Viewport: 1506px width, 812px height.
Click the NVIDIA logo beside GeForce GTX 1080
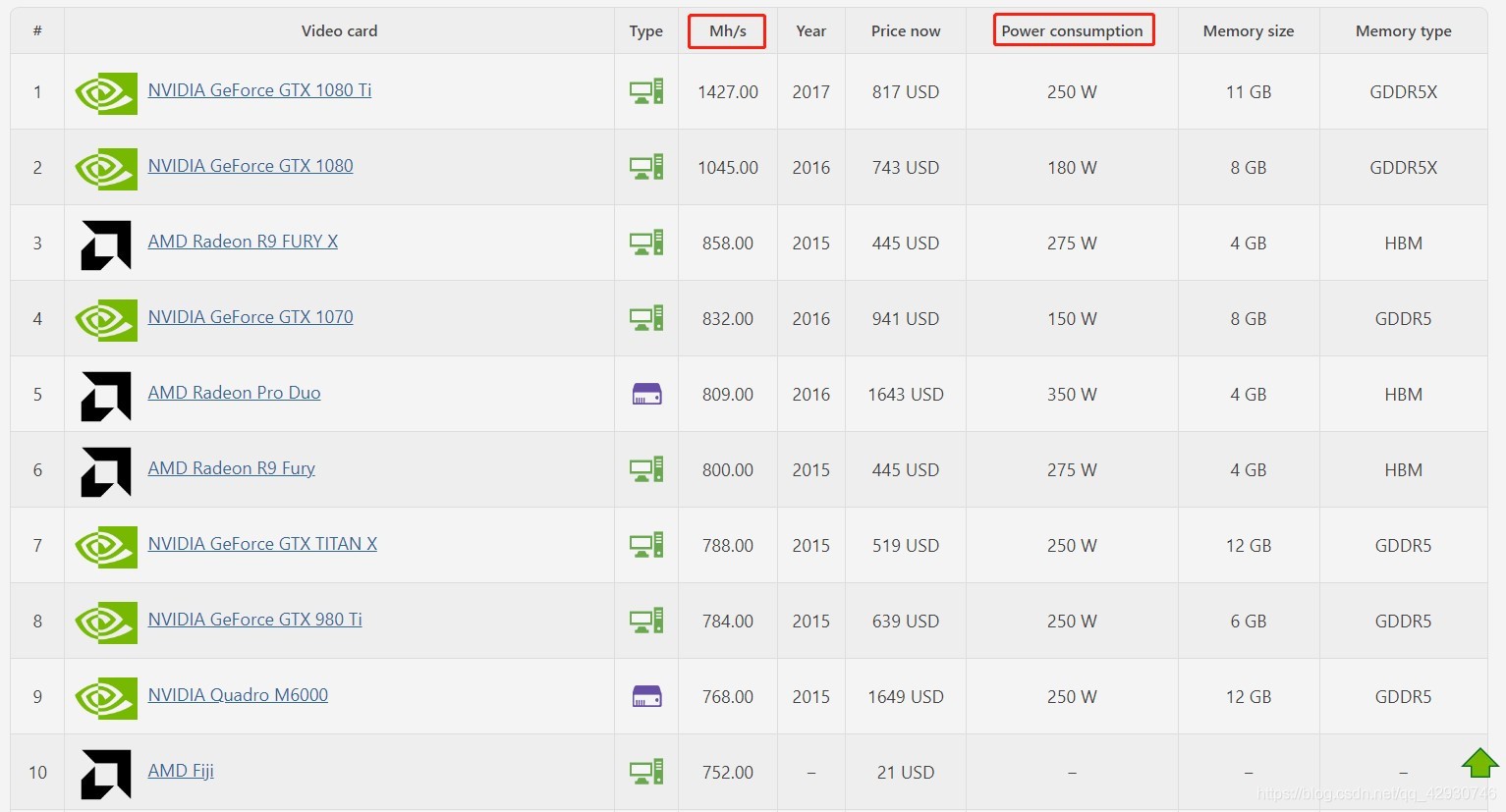(x=106, y=170)
